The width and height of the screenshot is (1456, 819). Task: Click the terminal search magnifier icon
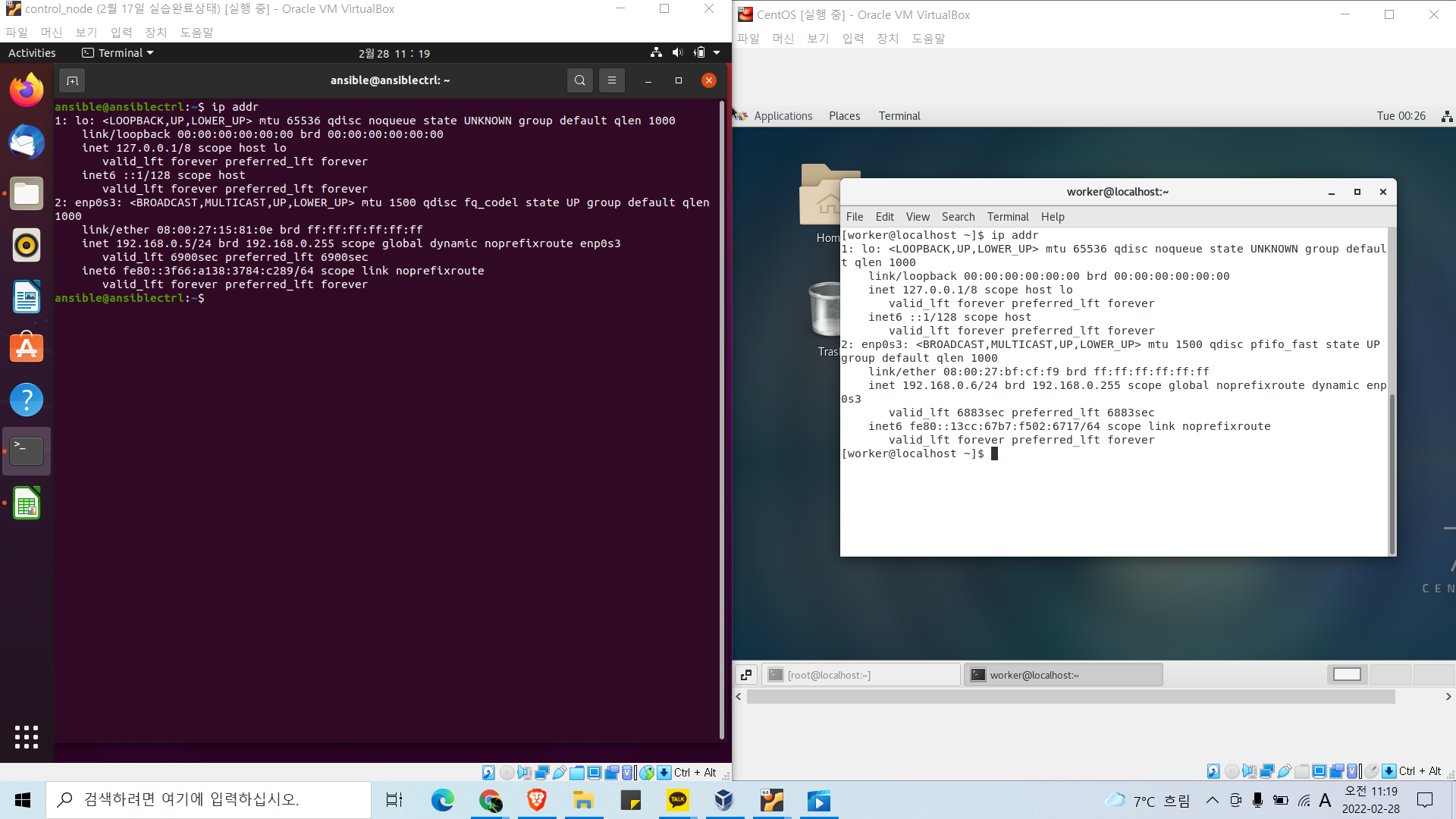[579, 80]
